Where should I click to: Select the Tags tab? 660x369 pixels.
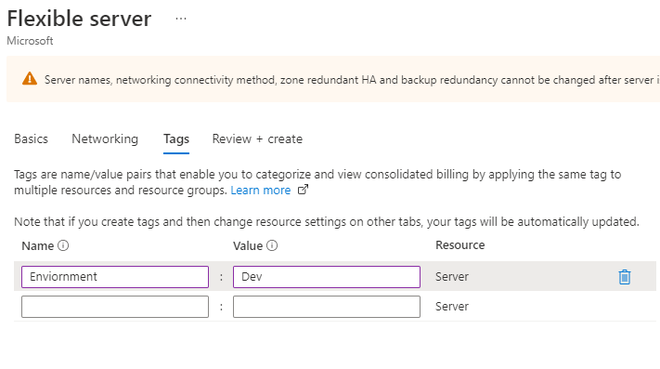click(x=176, y=139)
